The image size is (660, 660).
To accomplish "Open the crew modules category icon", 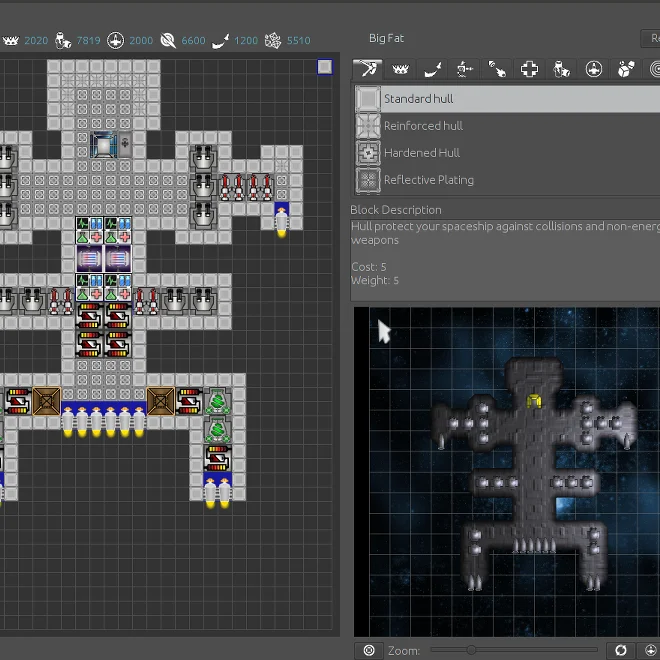I will tap(561, 69).
